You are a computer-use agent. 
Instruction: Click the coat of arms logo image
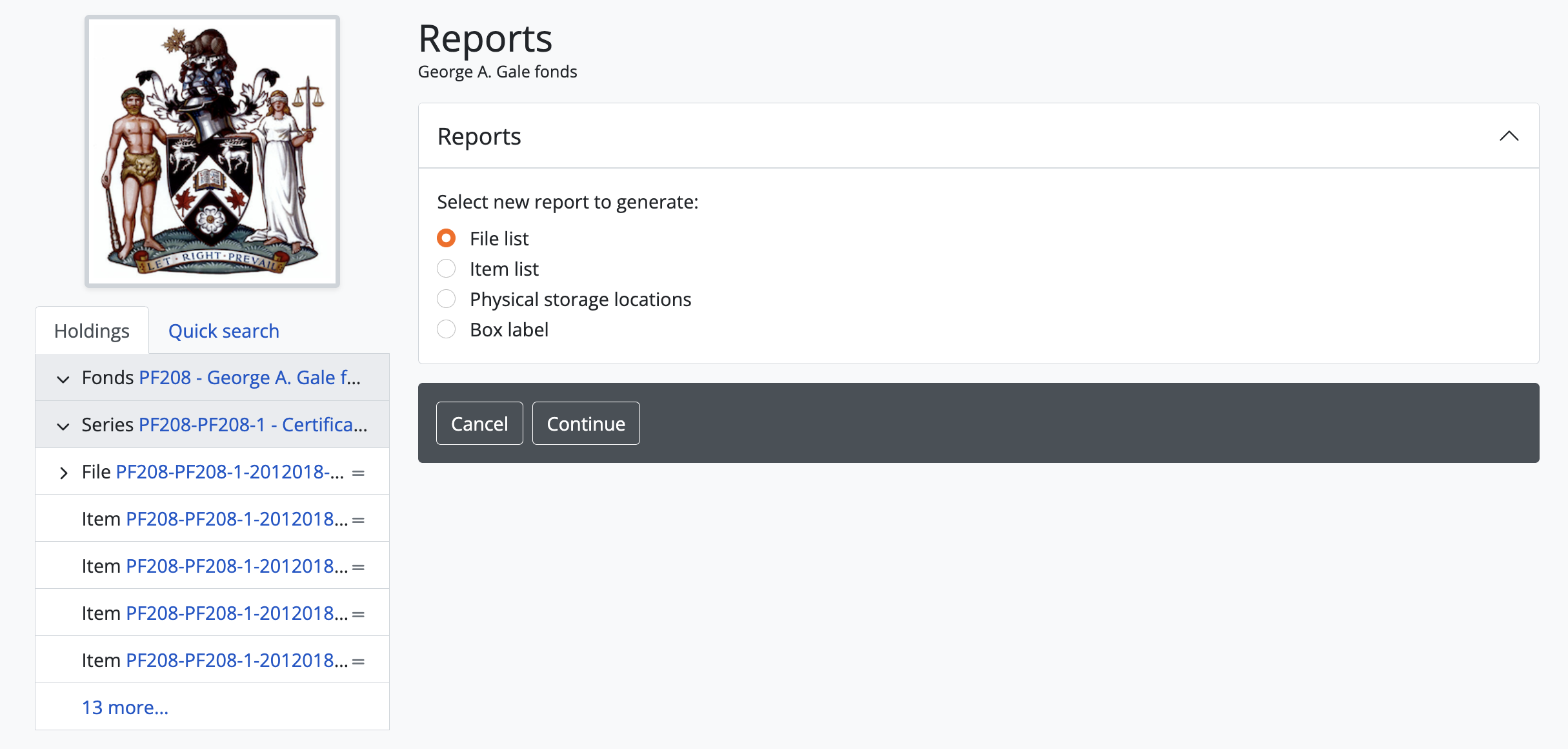pyautogui.click(x=212, y=151)
